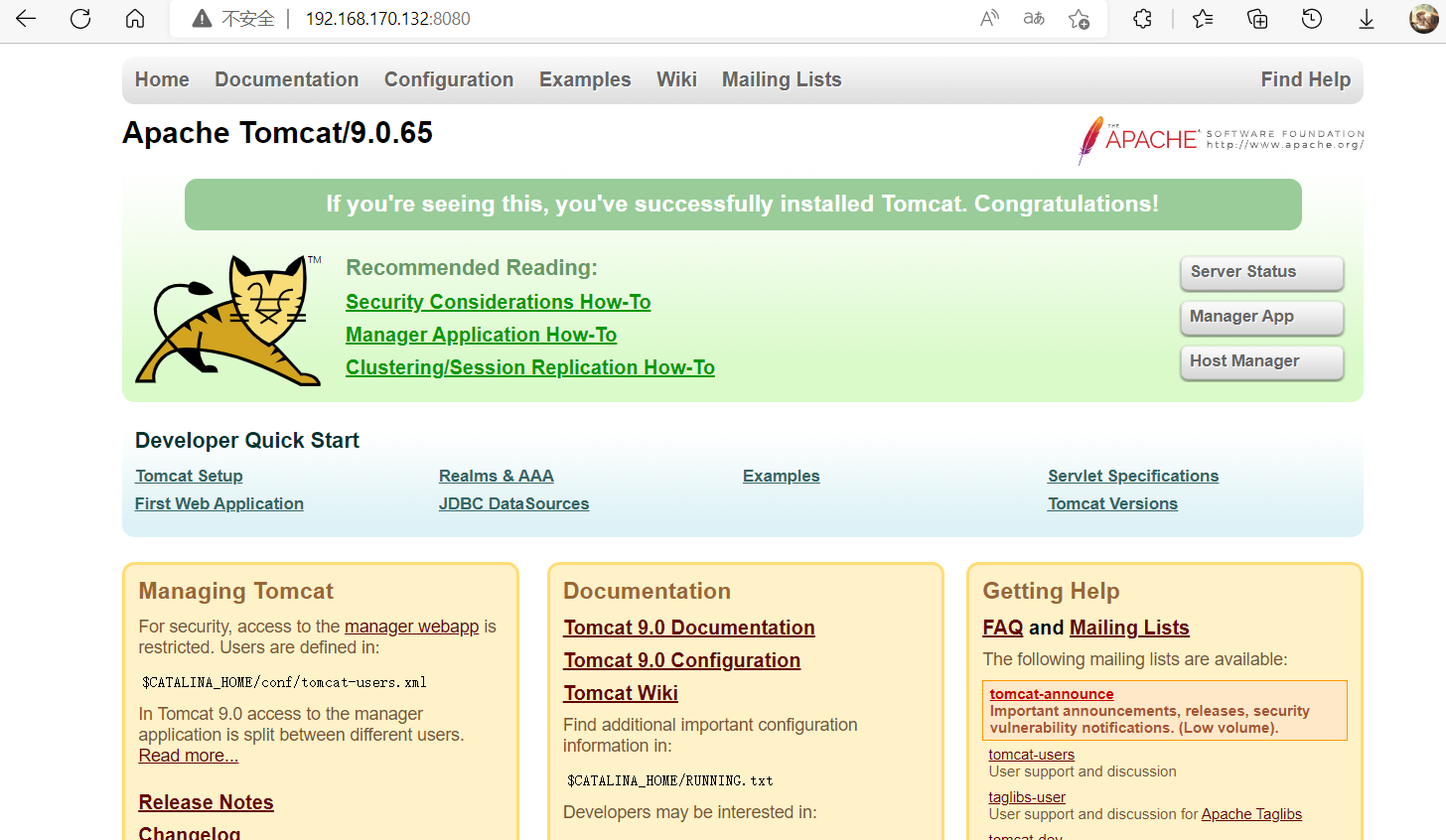This screenshot has height=840, width=1446.
Task: Open Tomcat 9.0 Configuration link
Action: point(681,660)
